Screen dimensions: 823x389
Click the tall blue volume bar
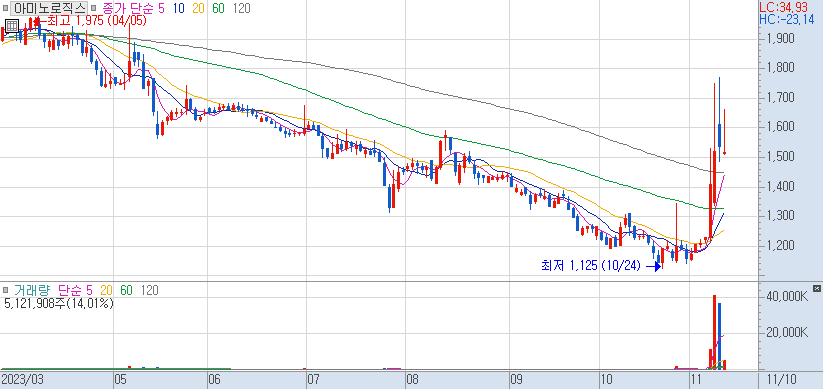719,337
